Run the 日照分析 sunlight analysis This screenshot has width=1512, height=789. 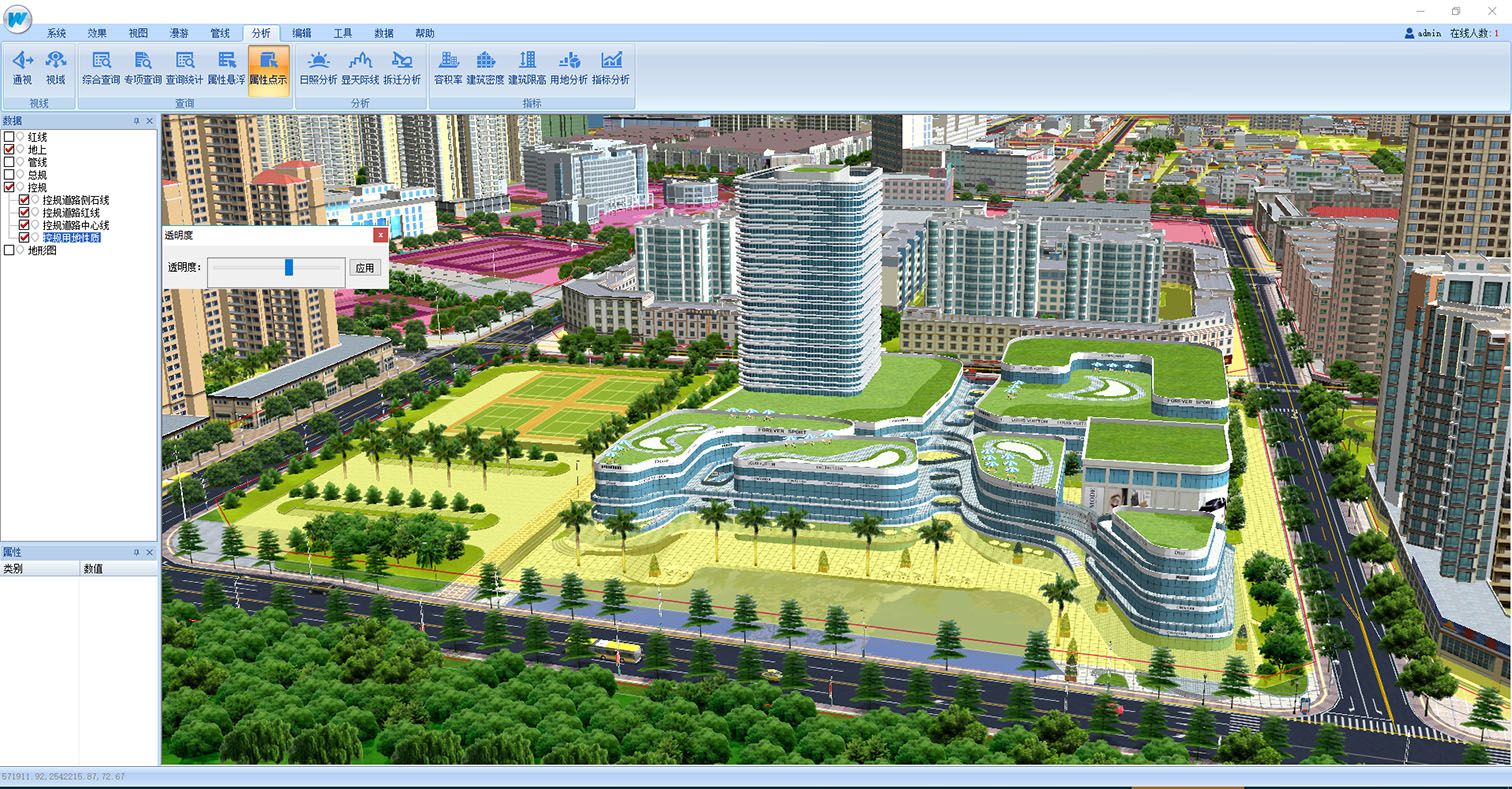[x=318, y=68]
